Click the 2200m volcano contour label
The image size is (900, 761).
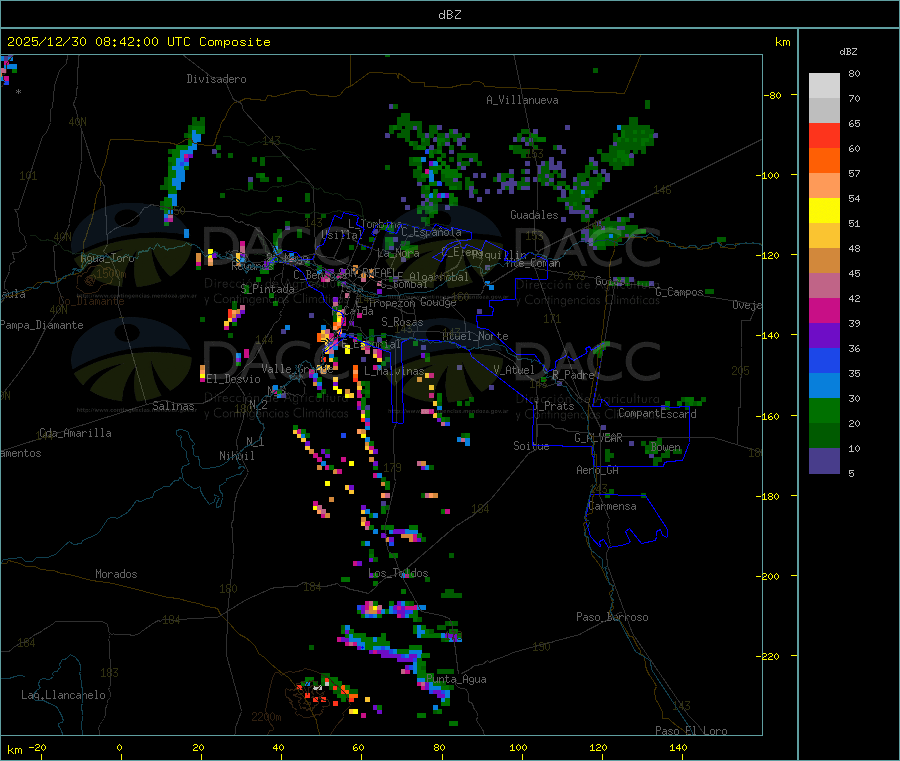266,717
